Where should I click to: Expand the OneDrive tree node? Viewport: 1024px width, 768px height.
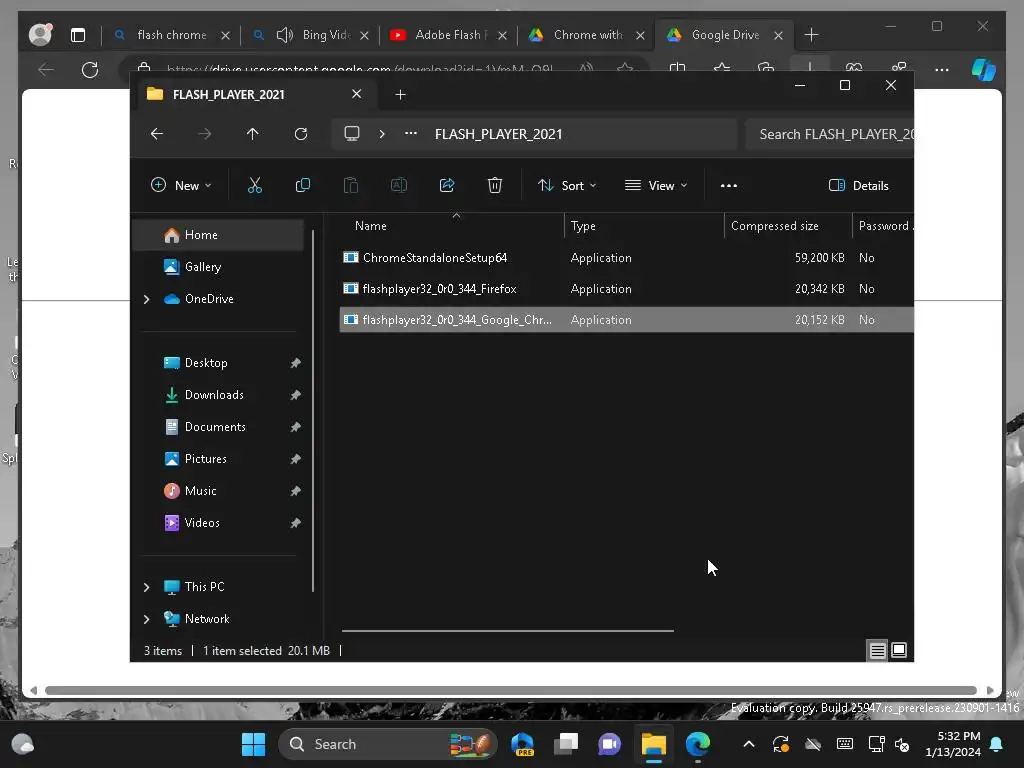tap(146, 299)
